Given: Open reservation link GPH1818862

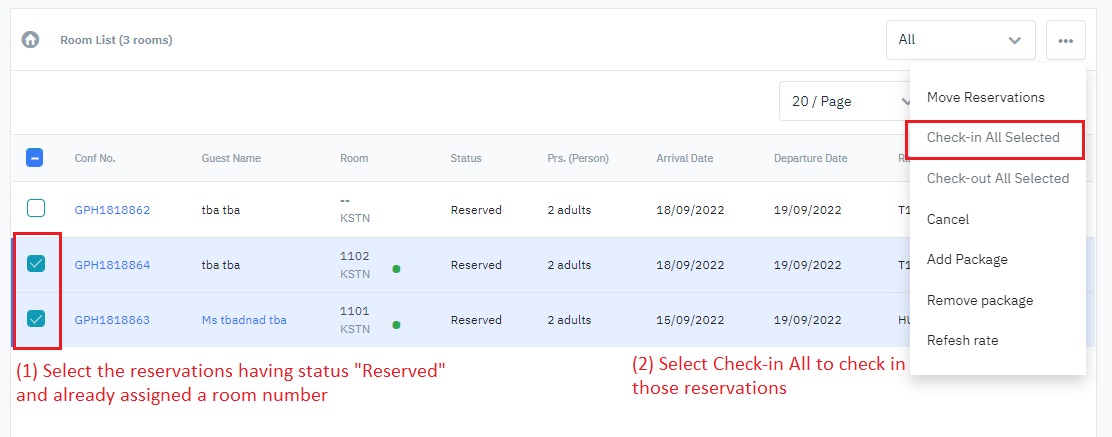Looking at the screenshot, I should (112, 210).
